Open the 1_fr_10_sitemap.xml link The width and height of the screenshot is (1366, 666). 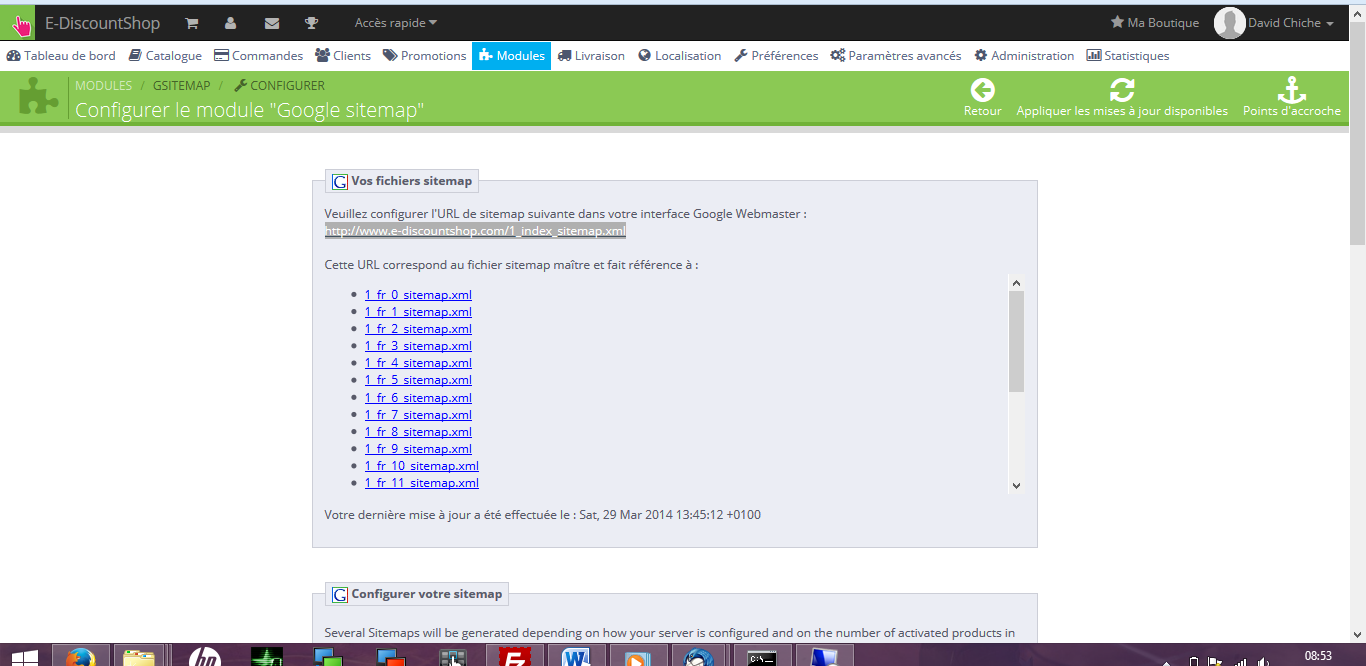click(422, 466)
